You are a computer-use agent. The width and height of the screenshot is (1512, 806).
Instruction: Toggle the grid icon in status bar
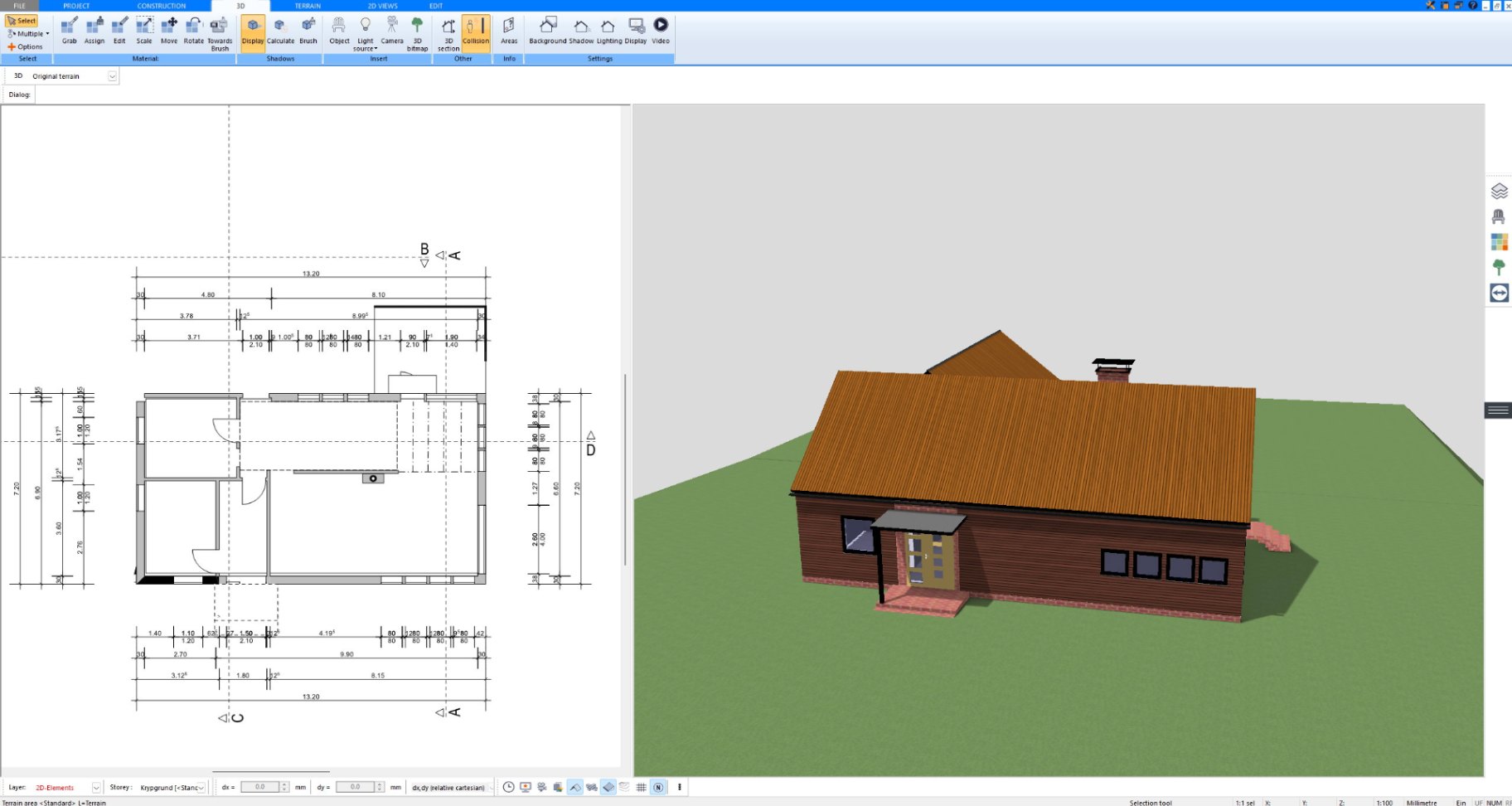[x=642, y=787]
